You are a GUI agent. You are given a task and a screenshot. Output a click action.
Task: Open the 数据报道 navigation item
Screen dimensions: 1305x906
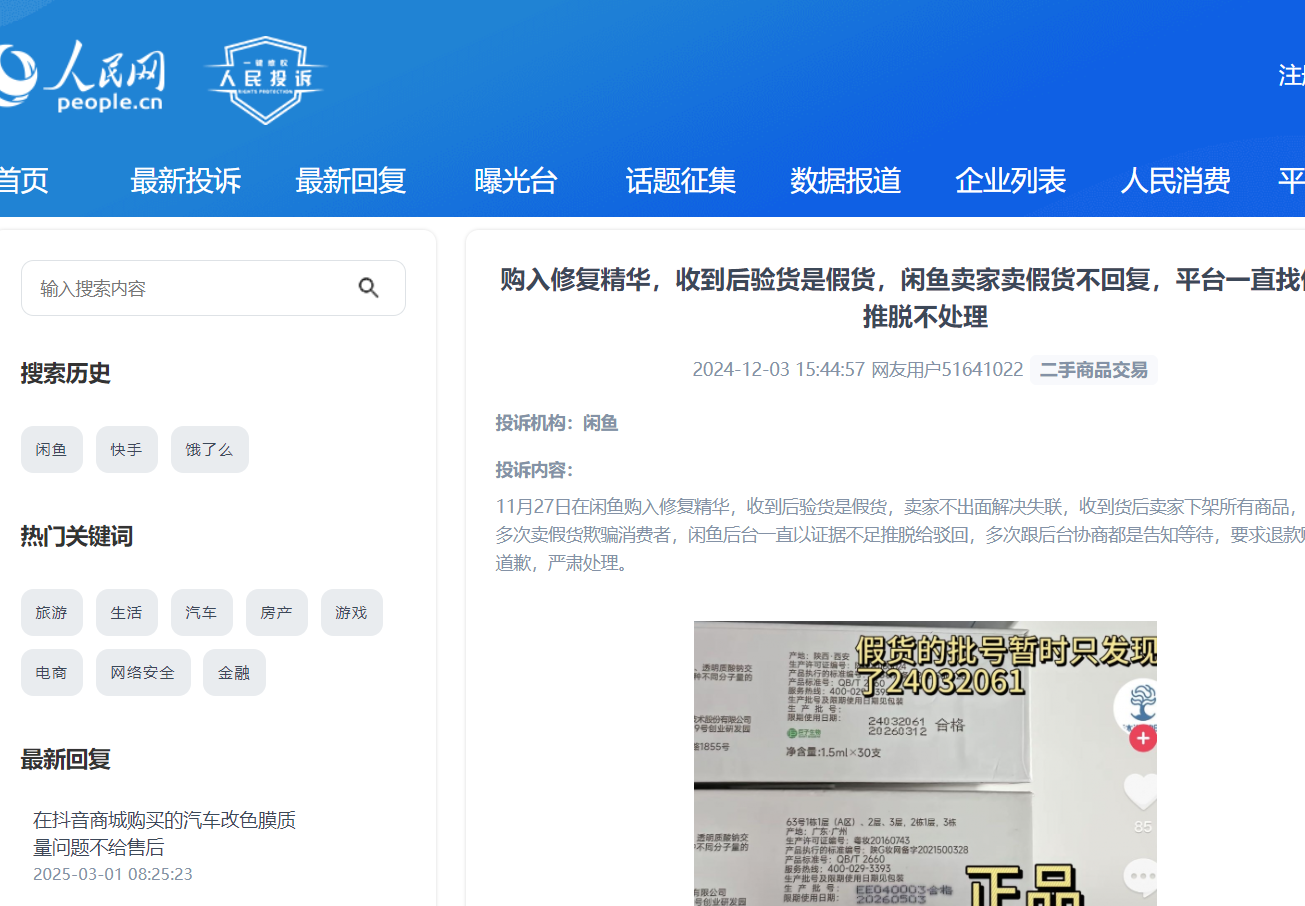tap(845, 181)
